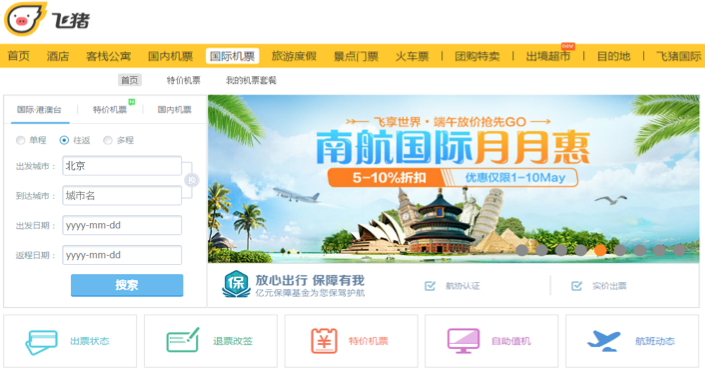Viewport: 705px width, 374px height.
Task: Open the 自助值机 monitor icon
Action: (463, 341)
